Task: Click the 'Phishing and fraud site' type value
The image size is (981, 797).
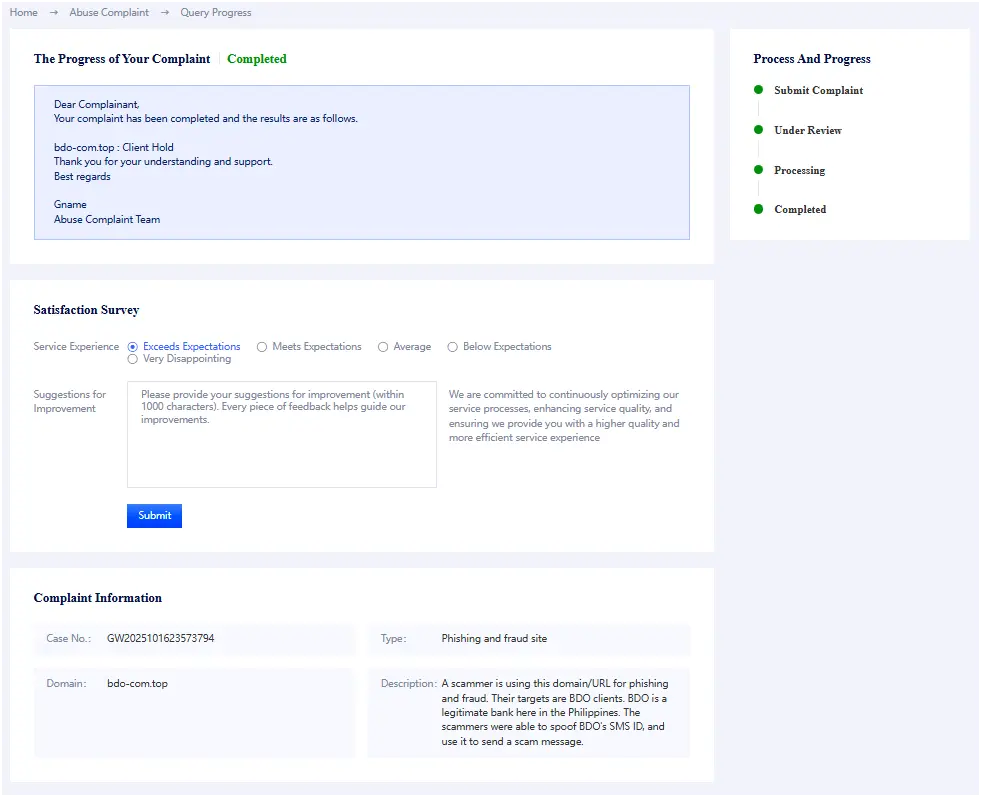Action: pyautogui.click(x=494, y=638)
